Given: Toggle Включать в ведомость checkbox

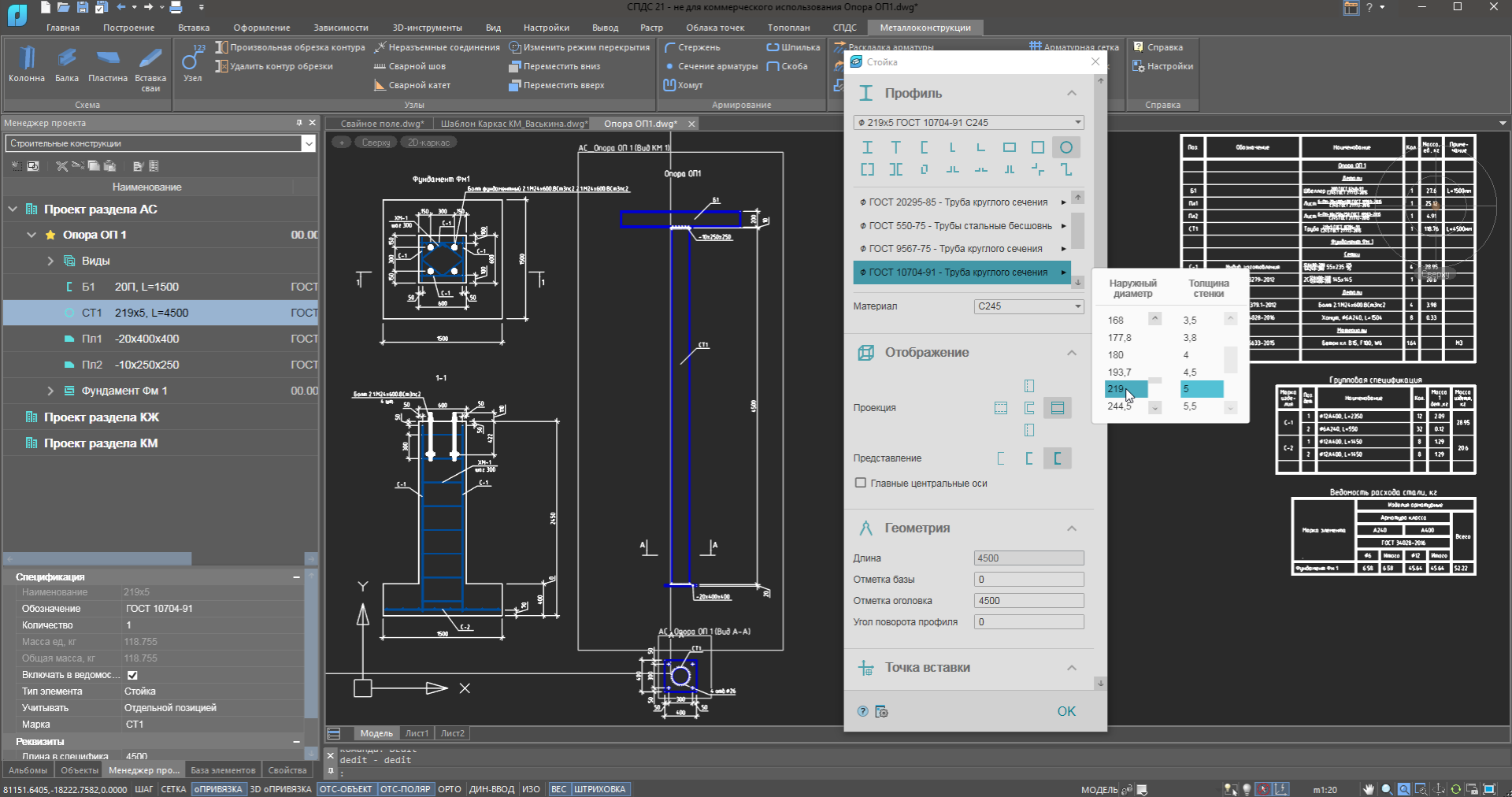Looking at the screenshot, I should pos(132,675).
